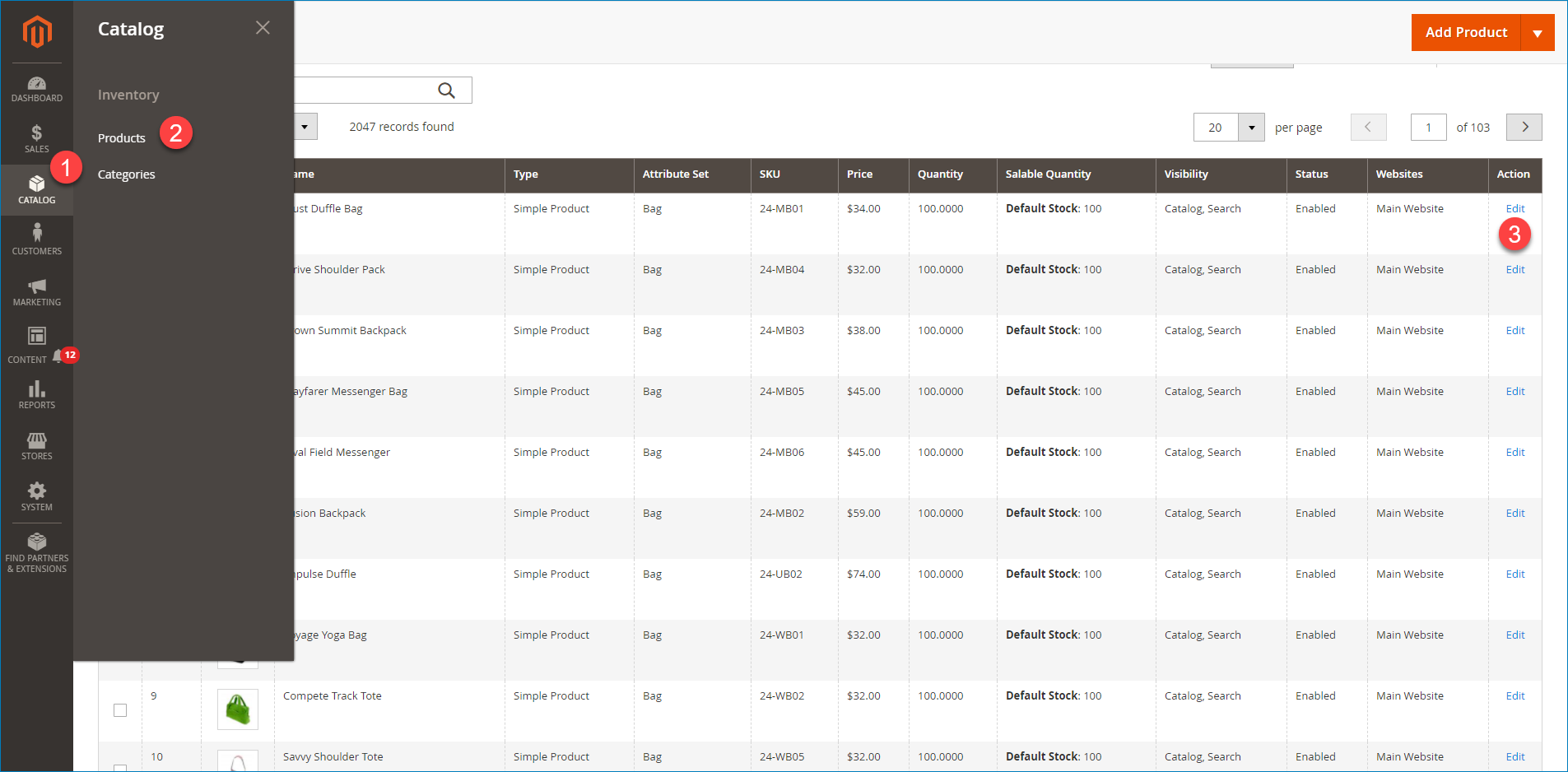Select the Compete Track Tote checkbox
This screenshot has width=1568, height=772.
[120, 710]
